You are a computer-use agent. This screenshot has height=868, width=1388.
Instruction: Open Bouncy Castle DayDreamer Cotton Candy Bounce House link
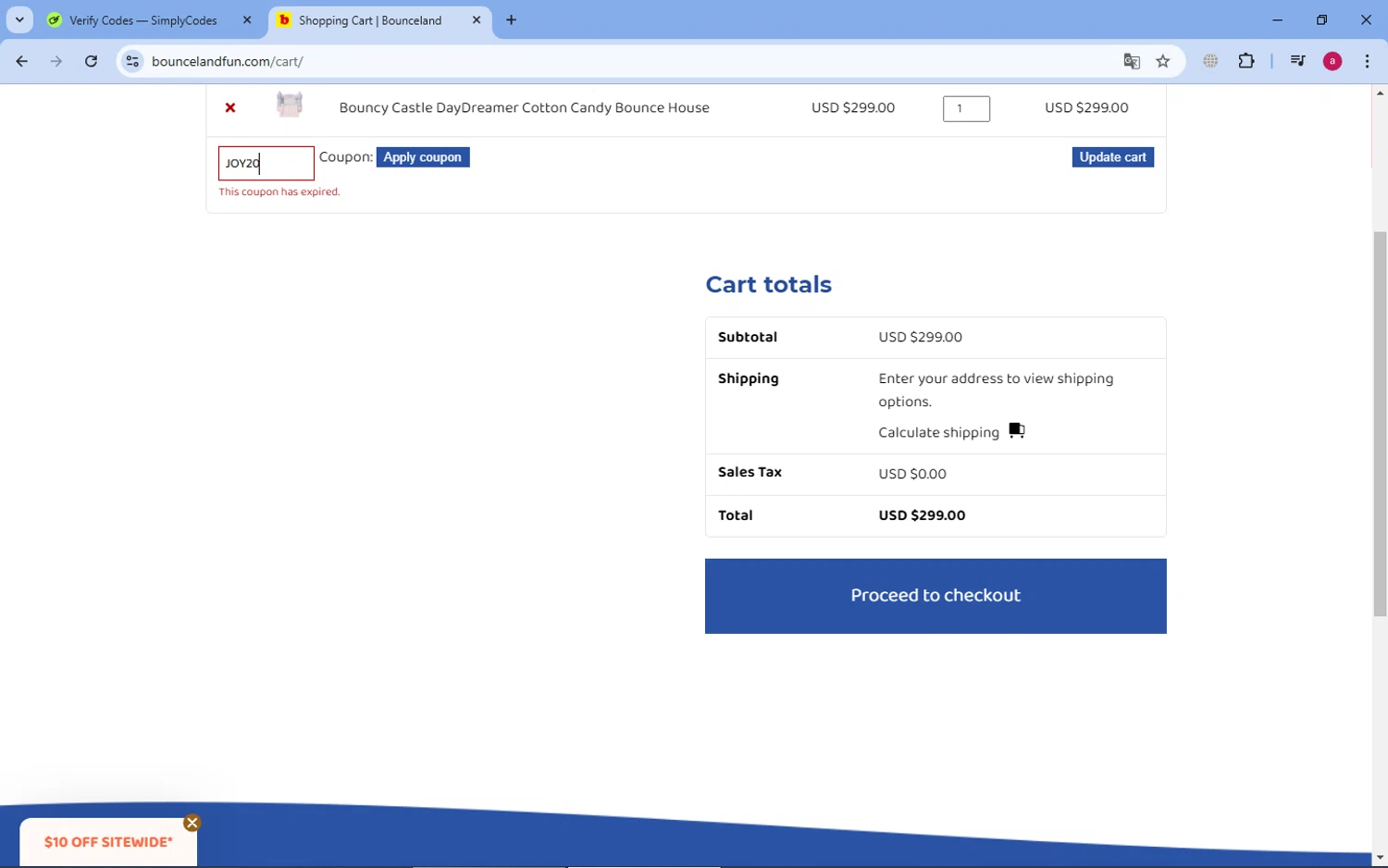pos(524,108)
